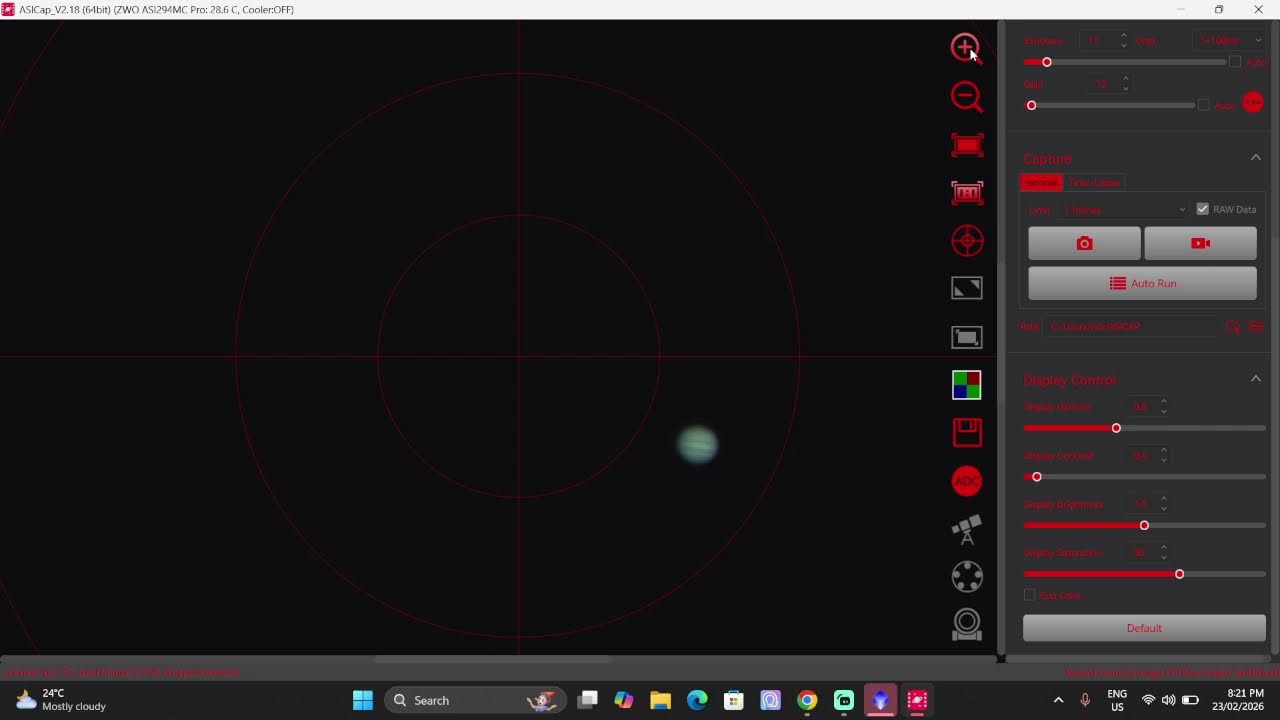Increase Gain value with up arrow
This screenshot has height=720, width=1280.
pos(1126,79)
